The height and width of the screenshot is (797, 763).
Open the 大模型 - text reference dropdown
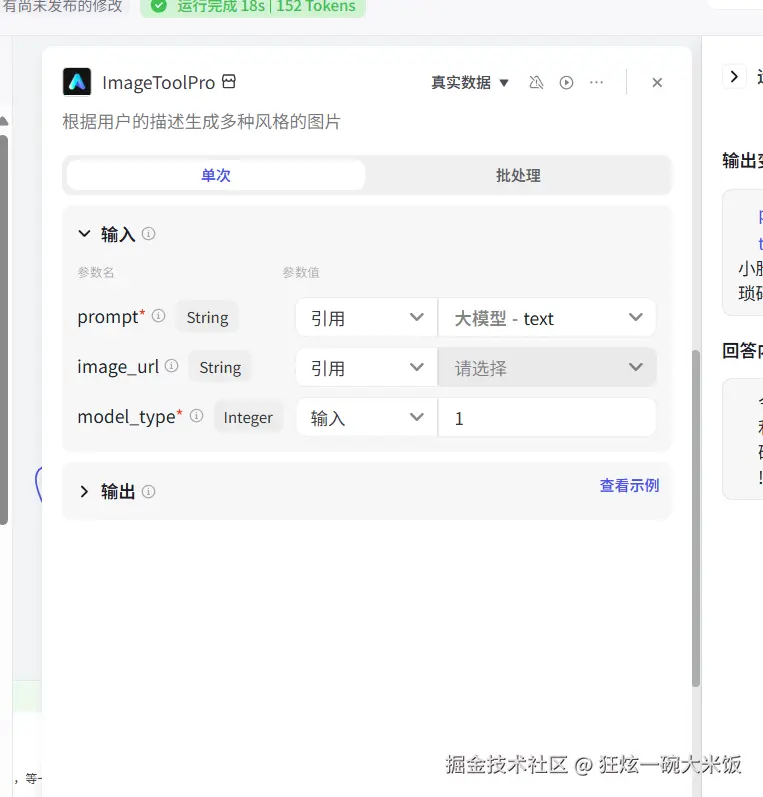[x=547, y=318]
